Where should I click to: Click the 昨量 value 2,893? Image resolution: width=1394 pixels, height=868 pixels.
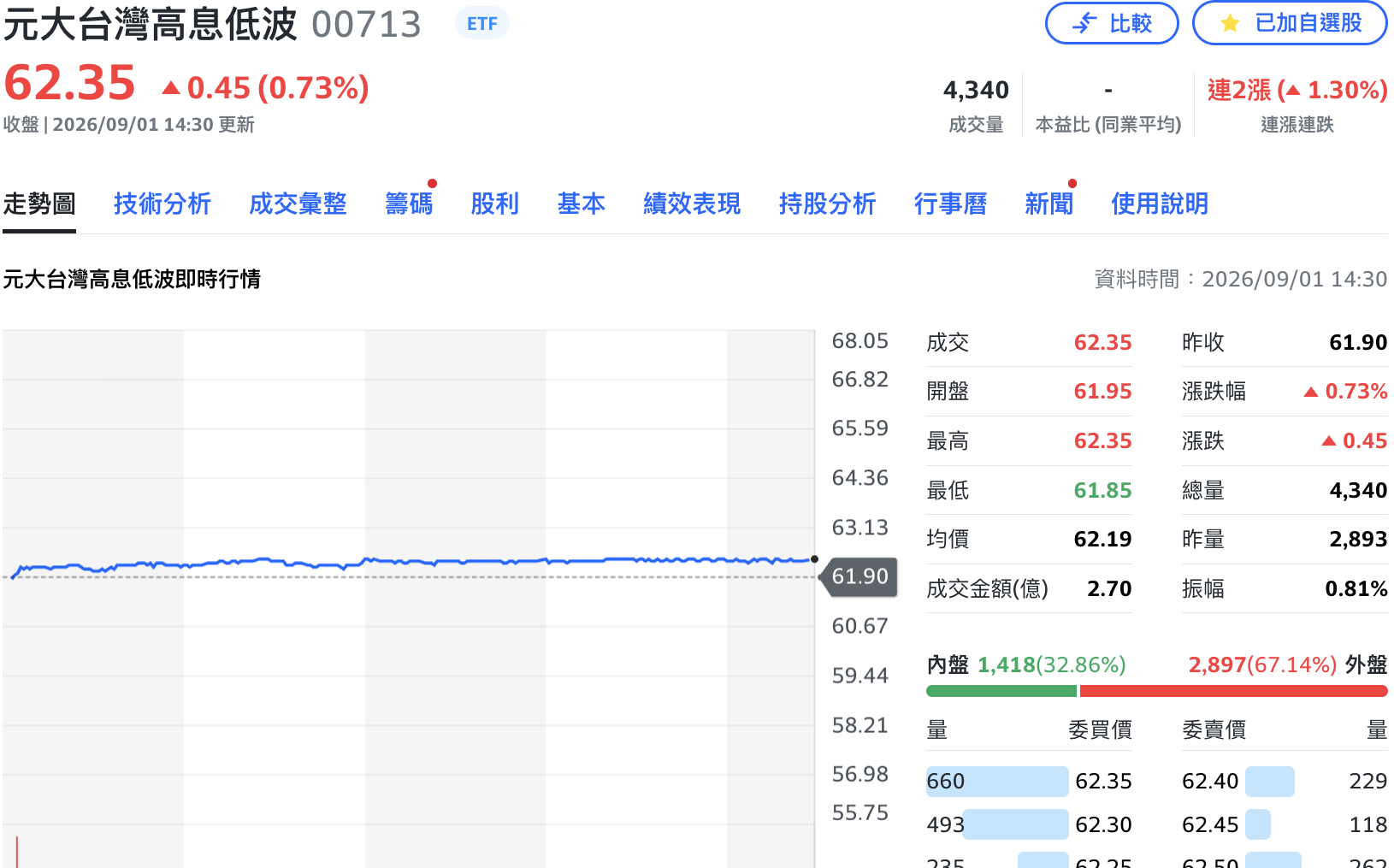1358,540
